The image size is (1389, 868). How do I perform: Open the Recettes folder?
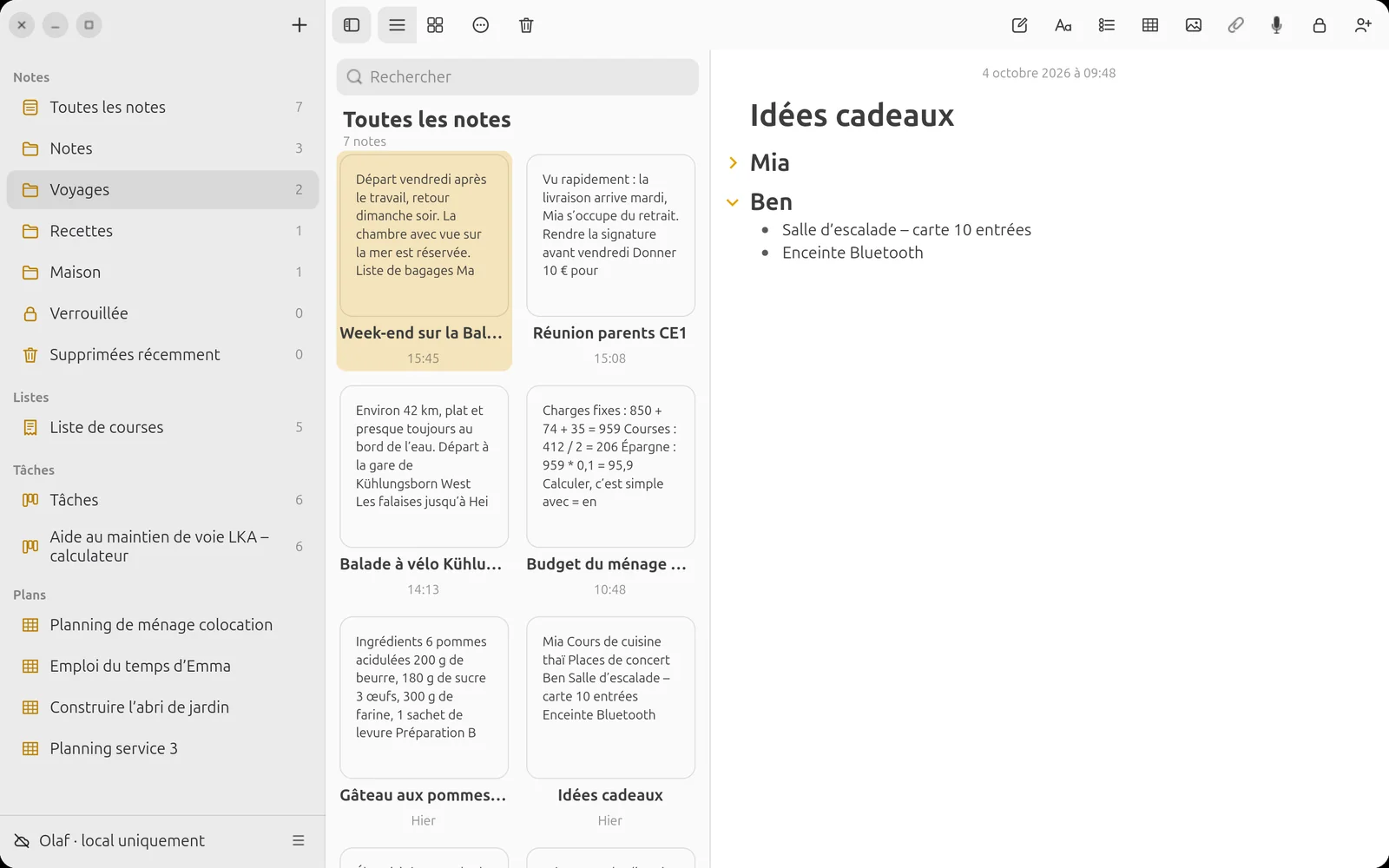coord(162,231)
